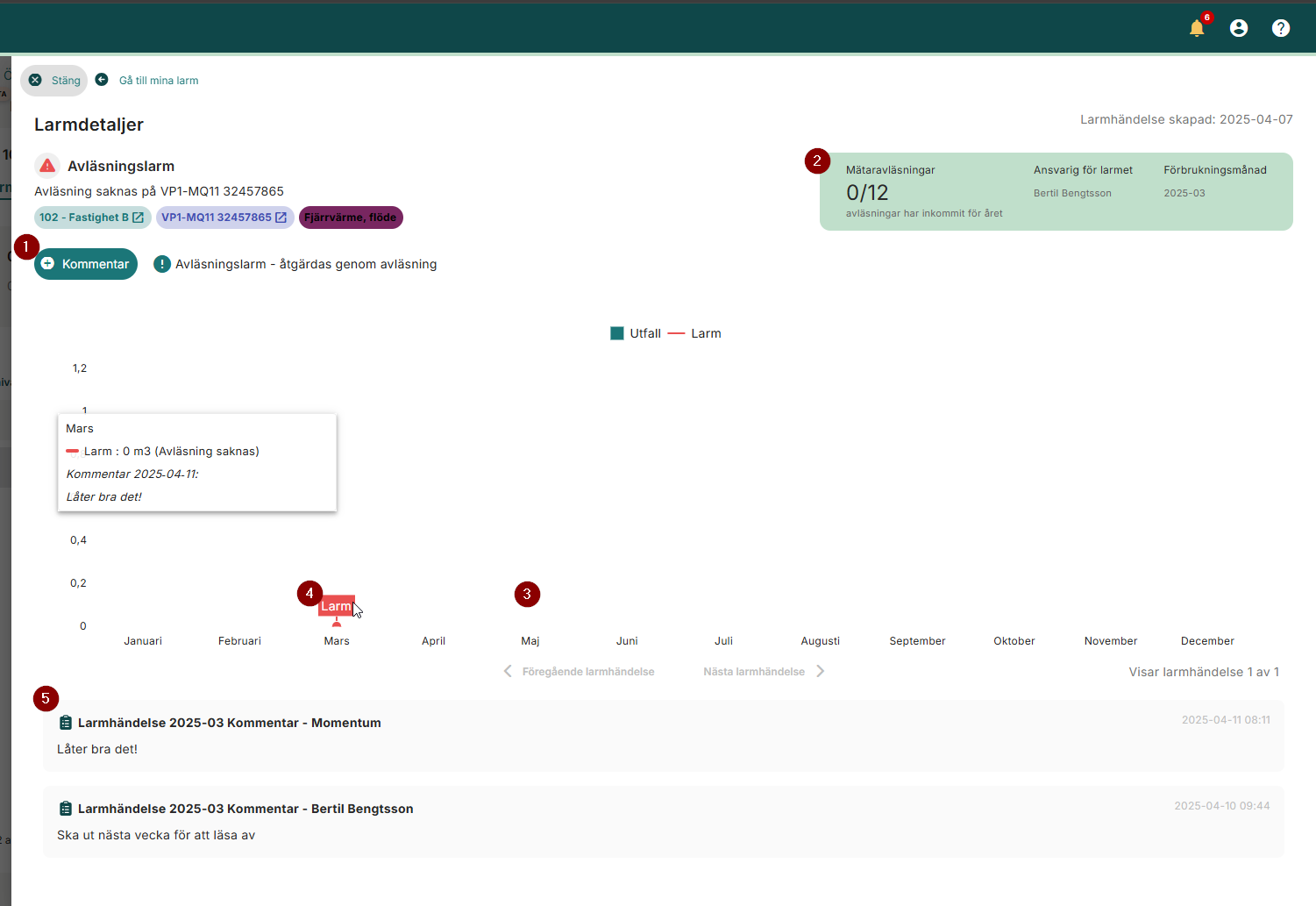This screenshot has width=1316, height=906.
Task: Click the X icon inside Stäng button
Action: coord(35,80)
